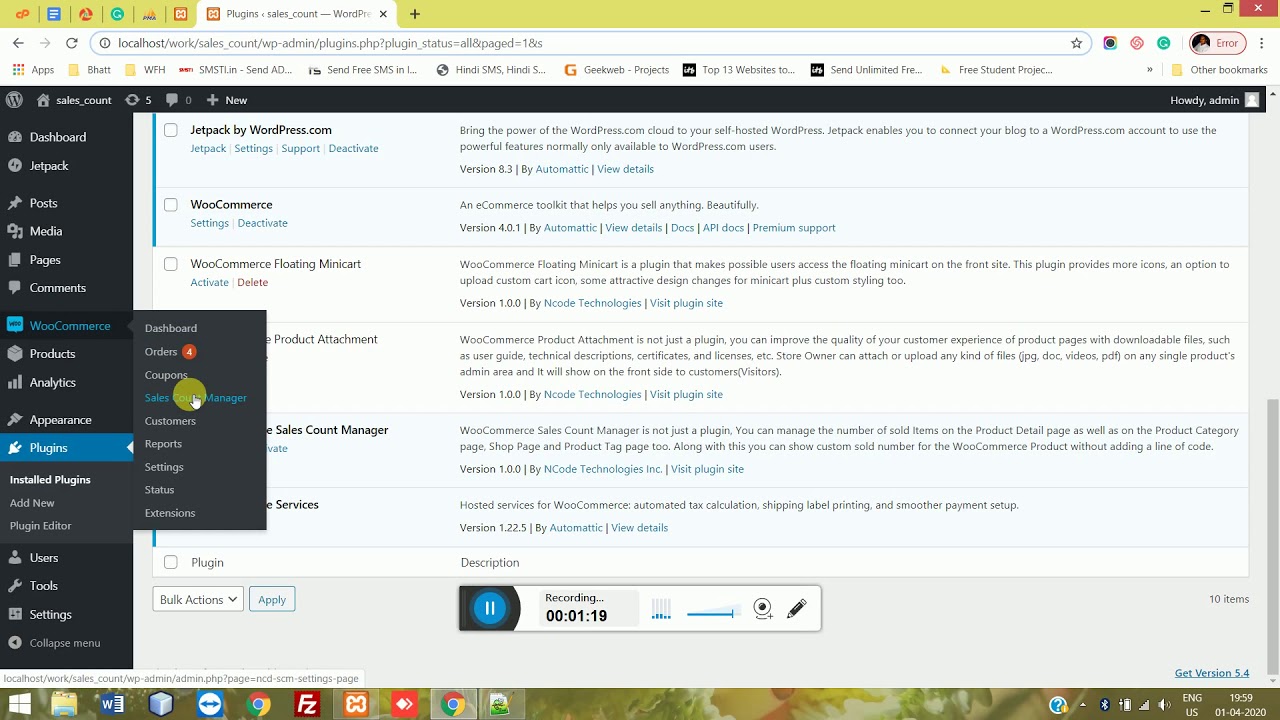Open Sales Count Manager submenu item
Viewport: 1280px width, 720px height.
tap(196, 398)
